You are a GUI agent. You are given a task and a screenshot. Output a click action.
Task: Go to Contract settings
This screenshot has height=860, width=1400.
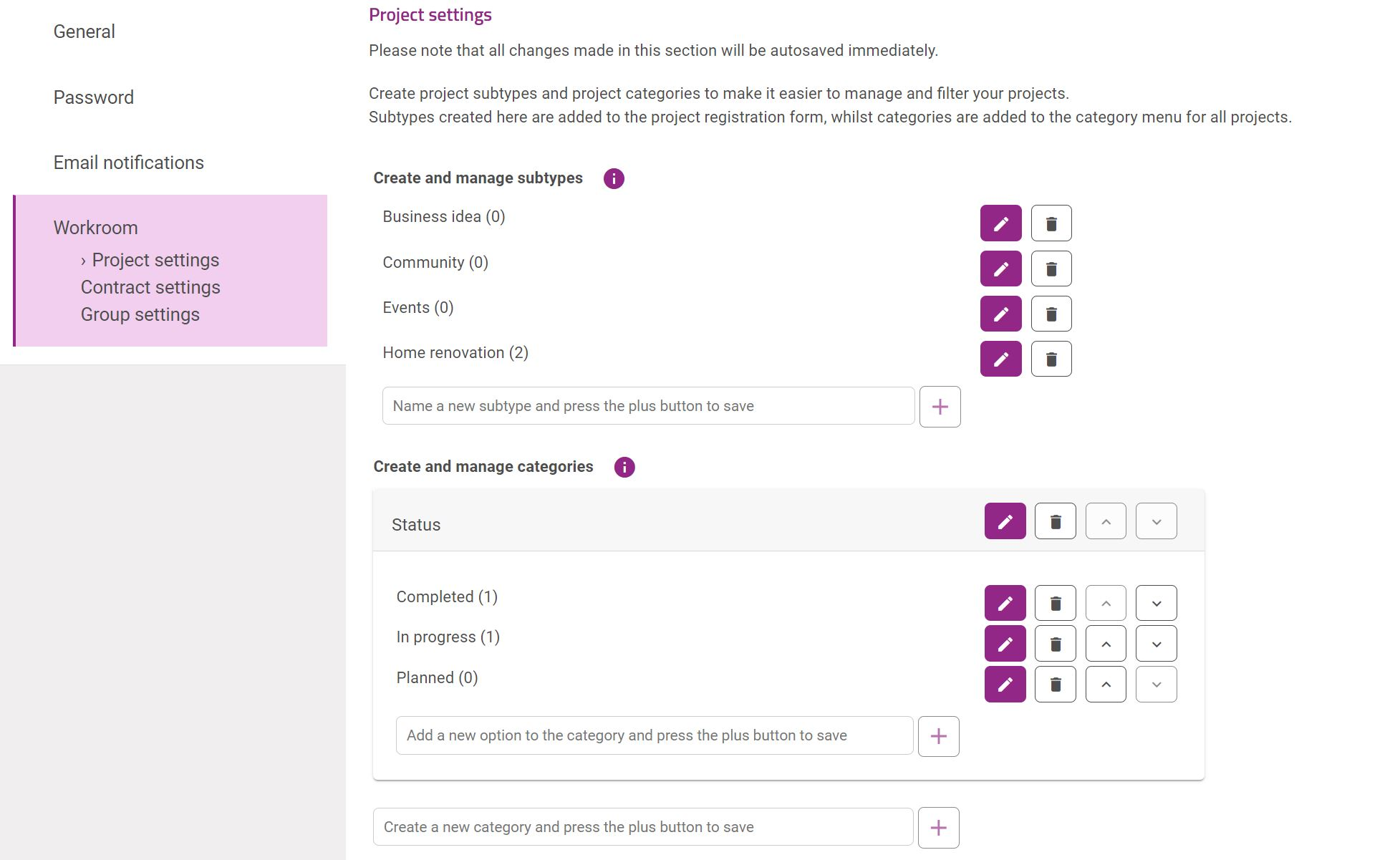(150, 287)
